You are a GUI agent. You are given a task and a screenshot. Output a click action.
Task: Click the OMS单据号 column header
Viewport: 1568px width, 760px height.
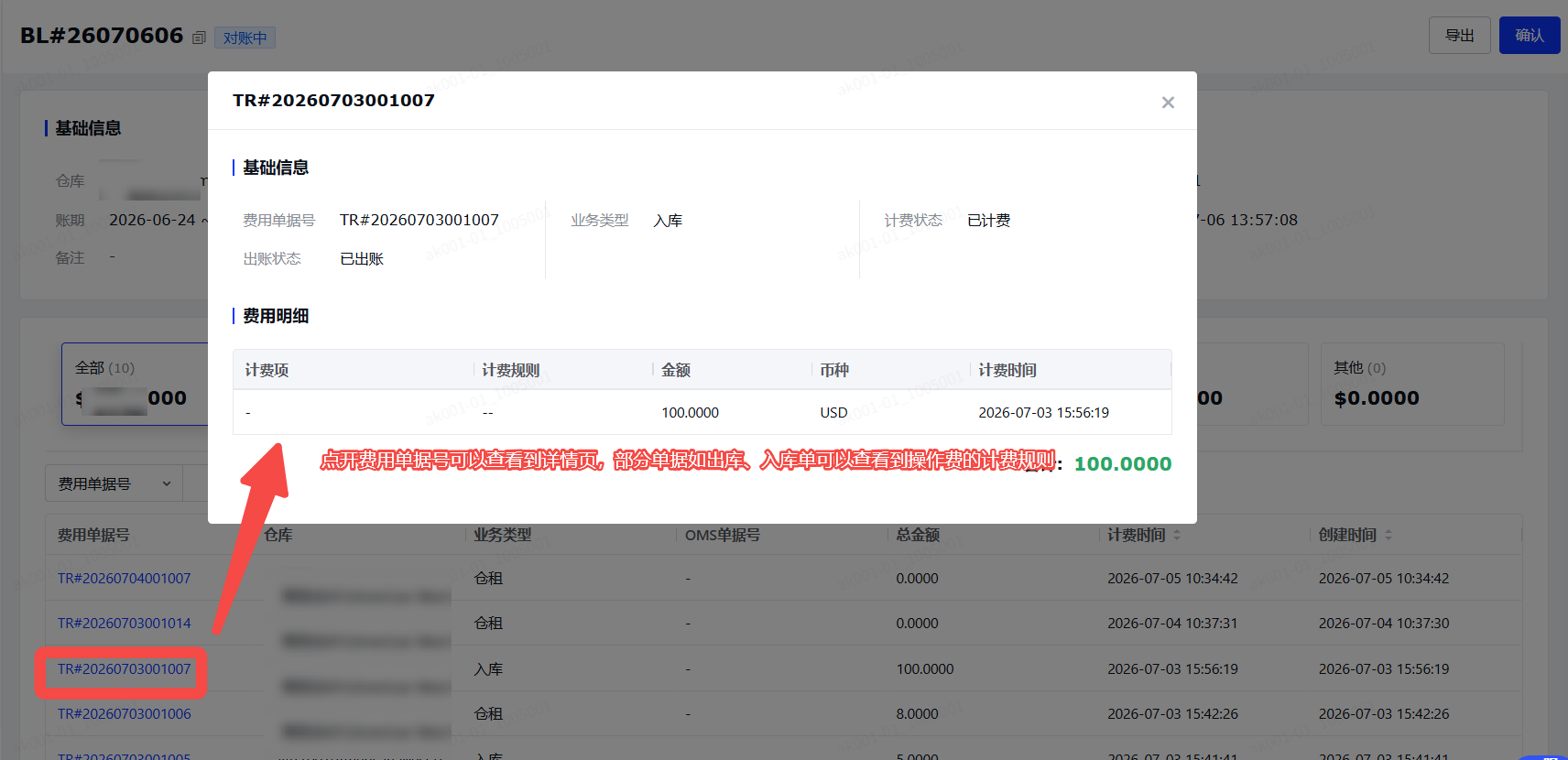(x=723, y=535)
